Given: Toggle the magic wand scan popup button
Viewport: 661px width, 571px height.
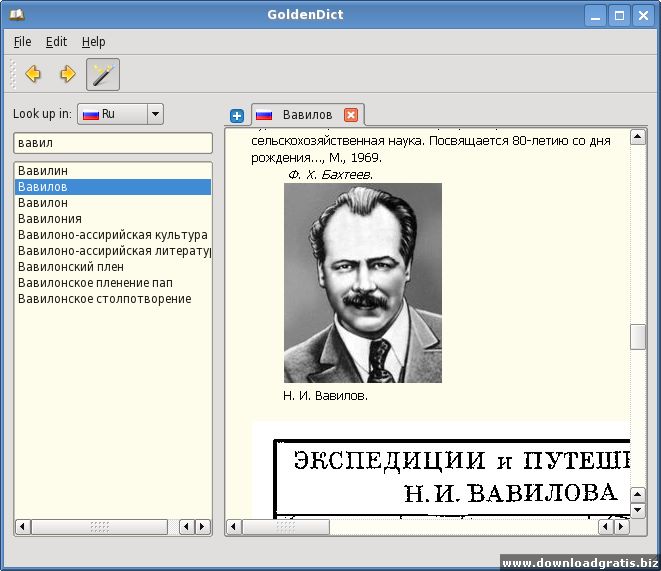Looking at the screenshot, I should [x=103, y=75].
